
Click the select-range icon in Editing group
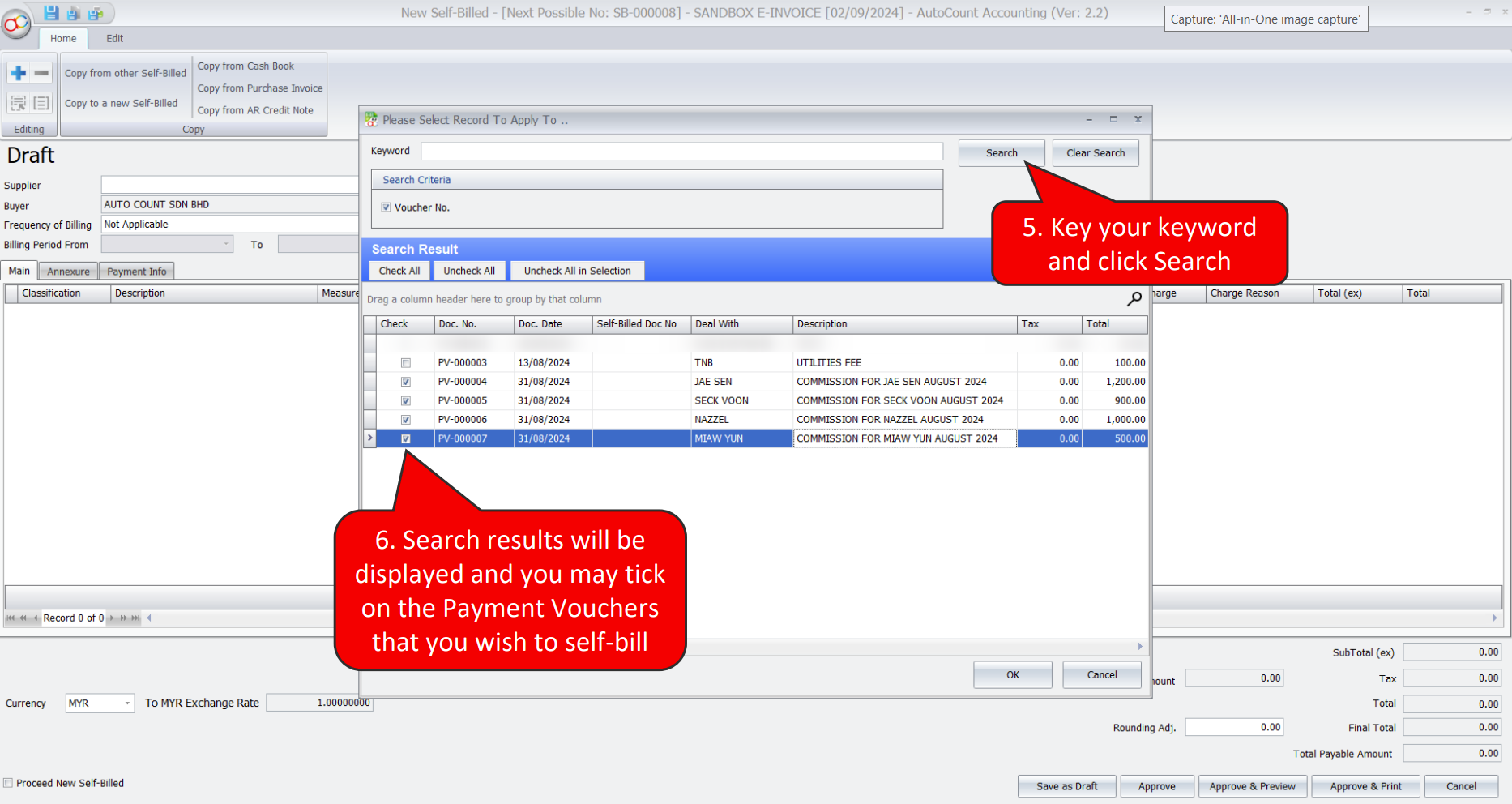click(x=19, y=103)
